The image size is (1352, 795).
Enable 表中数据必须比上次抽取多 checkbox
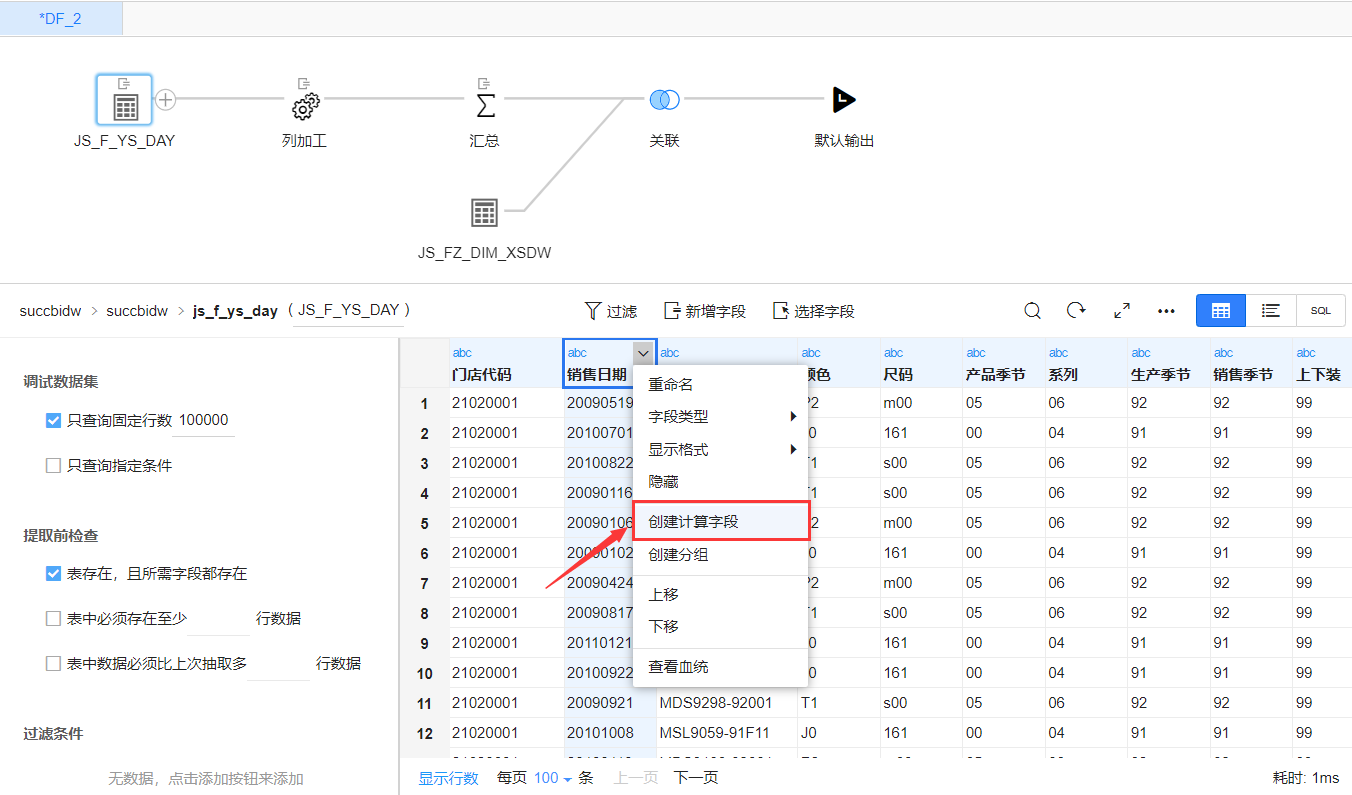pyautogui.click(x=54, y=664)
